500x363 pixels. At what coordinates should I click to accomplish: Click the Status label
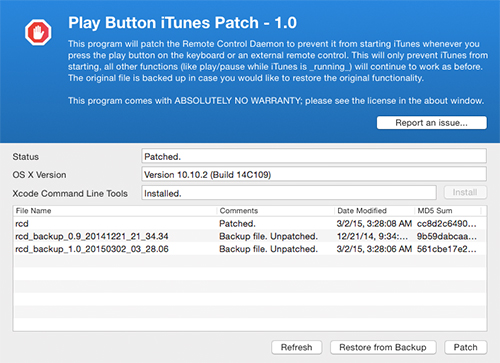26,157
